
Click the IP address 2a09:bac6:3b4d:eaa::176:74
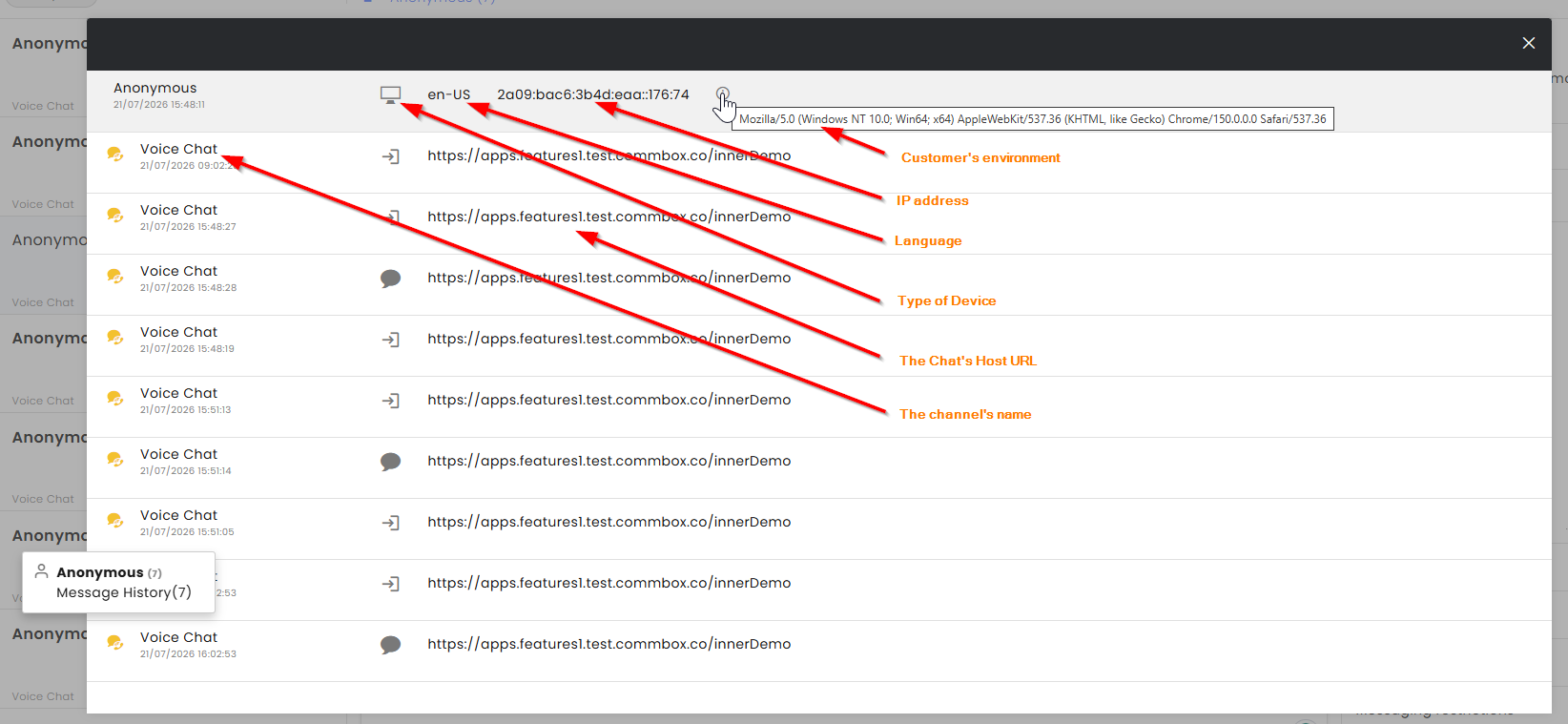coord(593,94)
